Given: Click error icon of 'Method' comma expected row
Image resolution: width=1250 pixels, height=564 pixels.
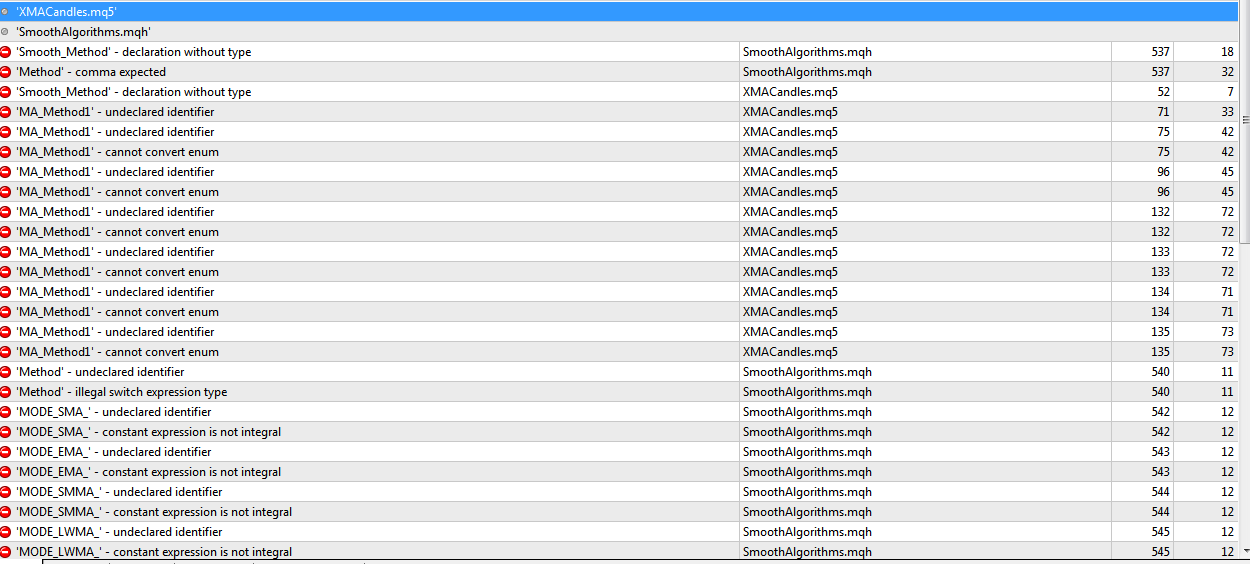Looking at the screenshot, I should (x=6, y=71).
